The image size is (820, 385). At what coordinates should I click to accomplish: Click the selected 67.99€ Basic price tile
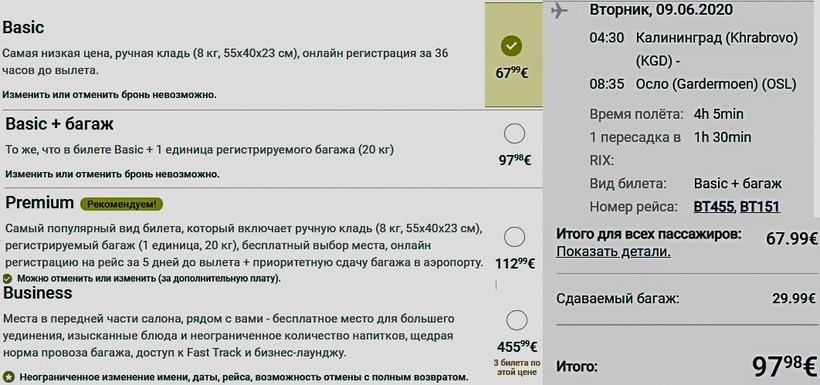(514, 54)
